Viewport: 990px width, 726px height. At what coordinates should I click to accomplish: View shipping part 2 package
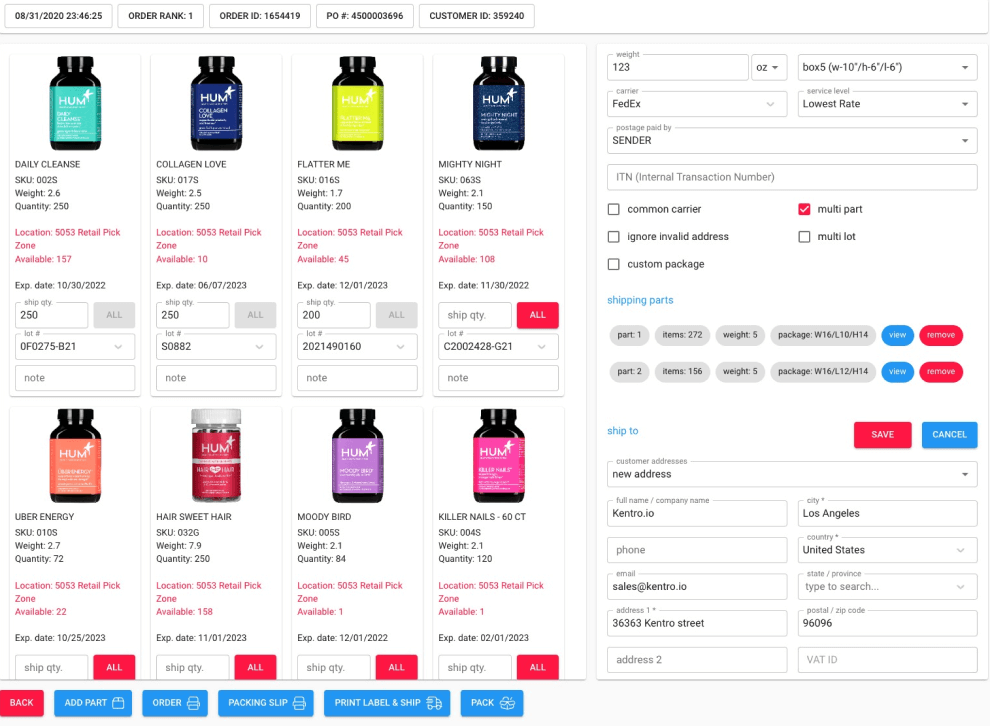tap(897, 372)
